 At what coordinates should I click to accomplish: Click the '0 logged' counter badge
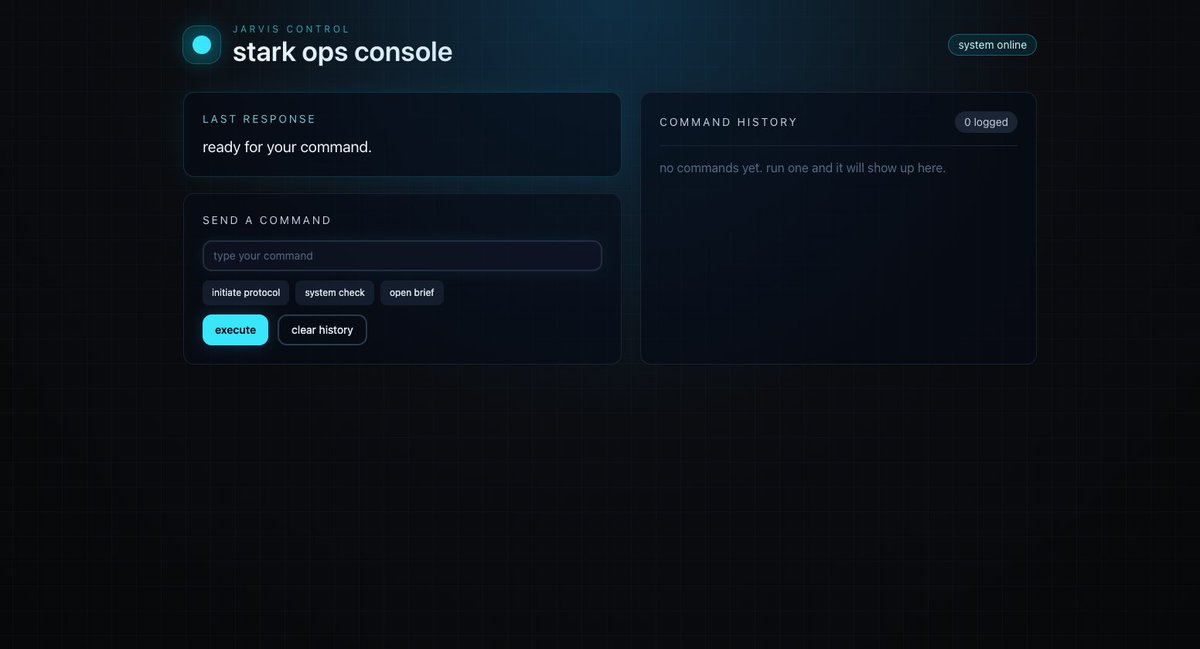986,122
